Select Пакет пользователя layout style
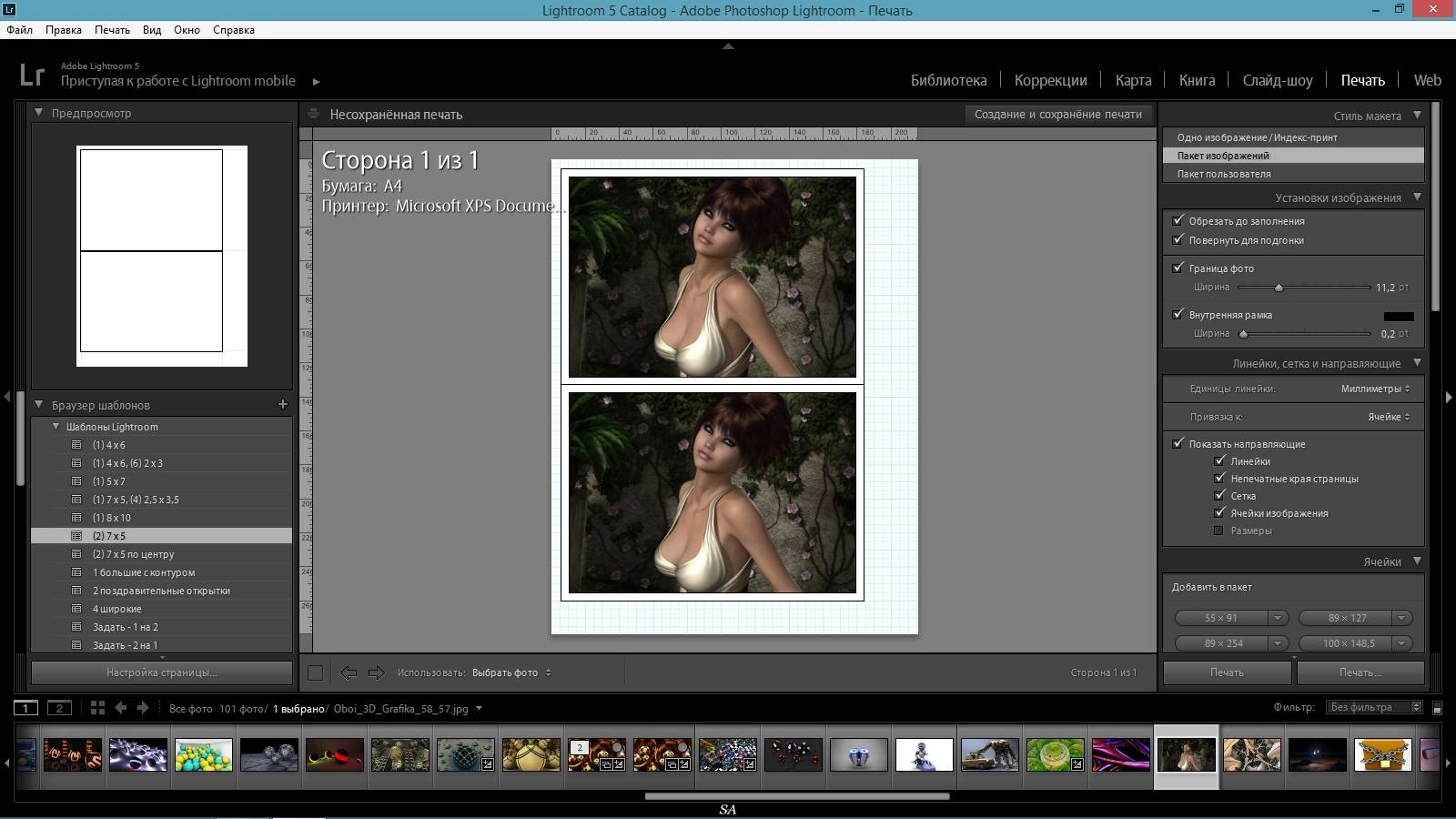 click(x=1293, y=173)
